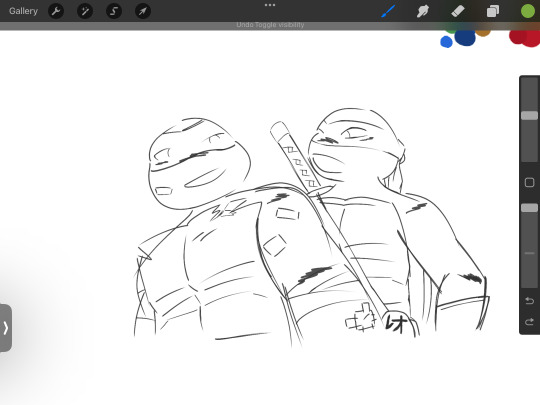Tap the small blue paint dot

click(446, 42)
